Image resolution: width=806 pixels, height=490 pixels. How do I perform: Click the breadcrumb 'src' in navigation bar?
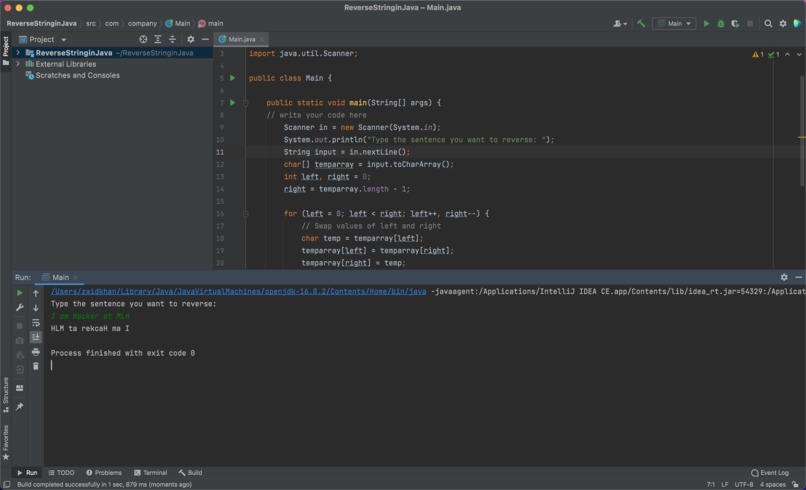point(90,24)
